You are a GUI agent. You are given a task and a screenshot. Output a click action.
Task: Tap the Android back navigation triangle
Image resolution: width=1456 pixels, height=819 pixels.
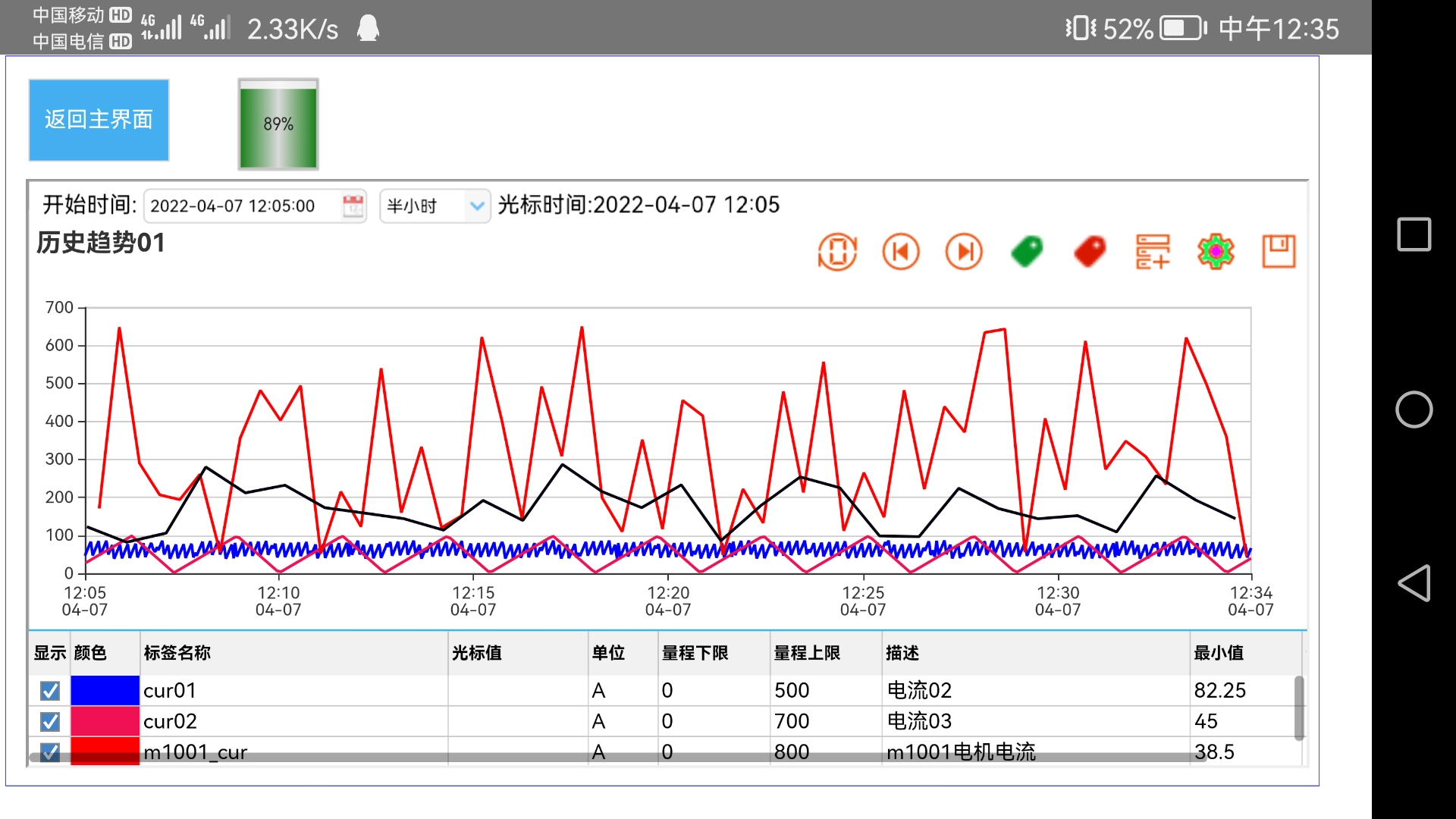(x=1414, y=583)
